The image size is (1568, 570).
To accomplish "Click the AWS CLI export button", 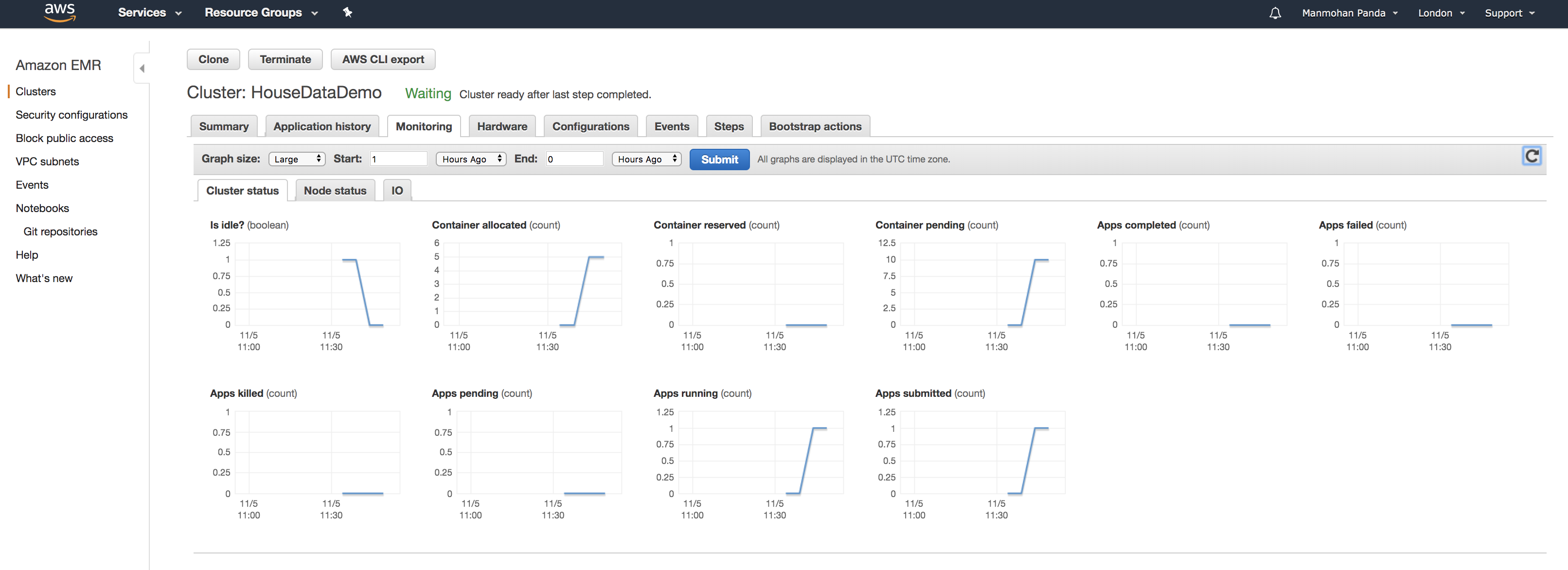I will [x=383, y=58].
